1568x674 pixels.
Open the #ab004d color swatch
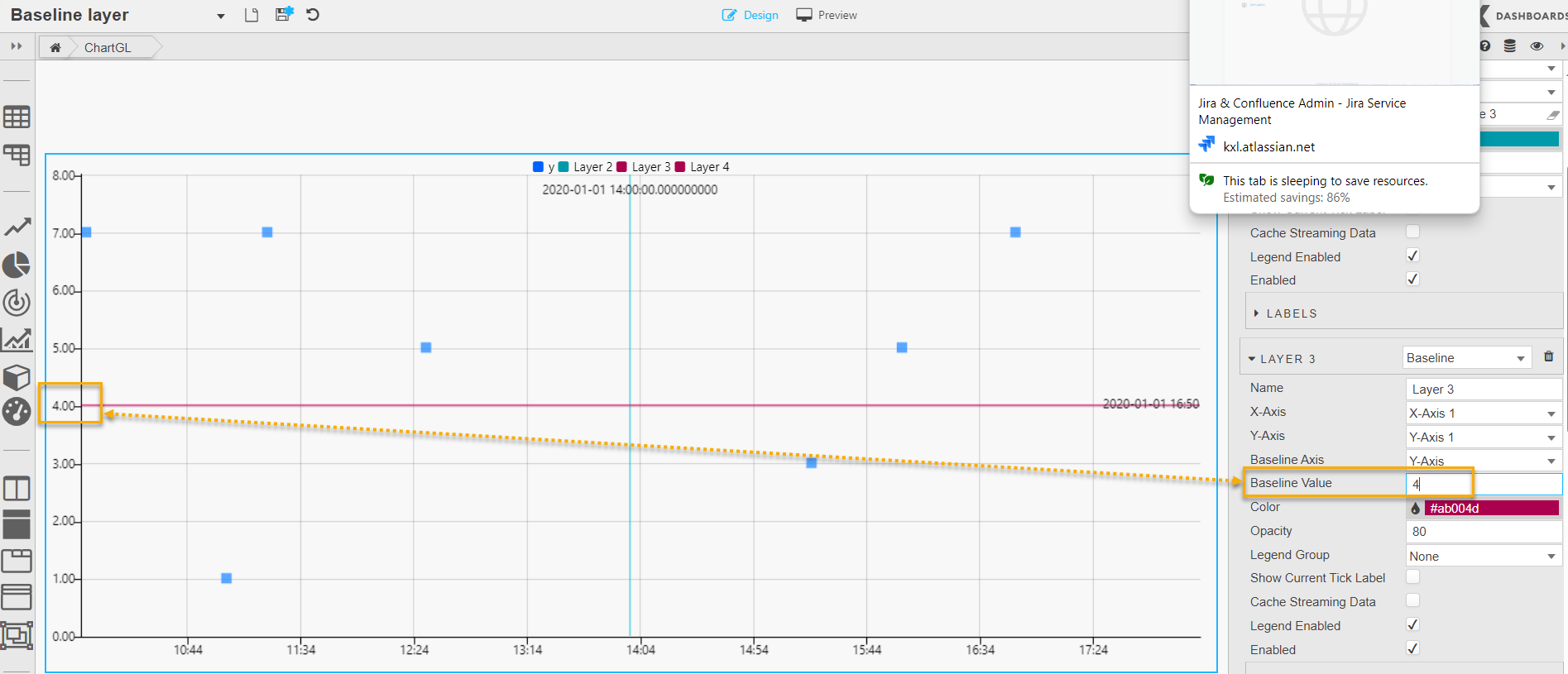click(x=1491, y=509)
